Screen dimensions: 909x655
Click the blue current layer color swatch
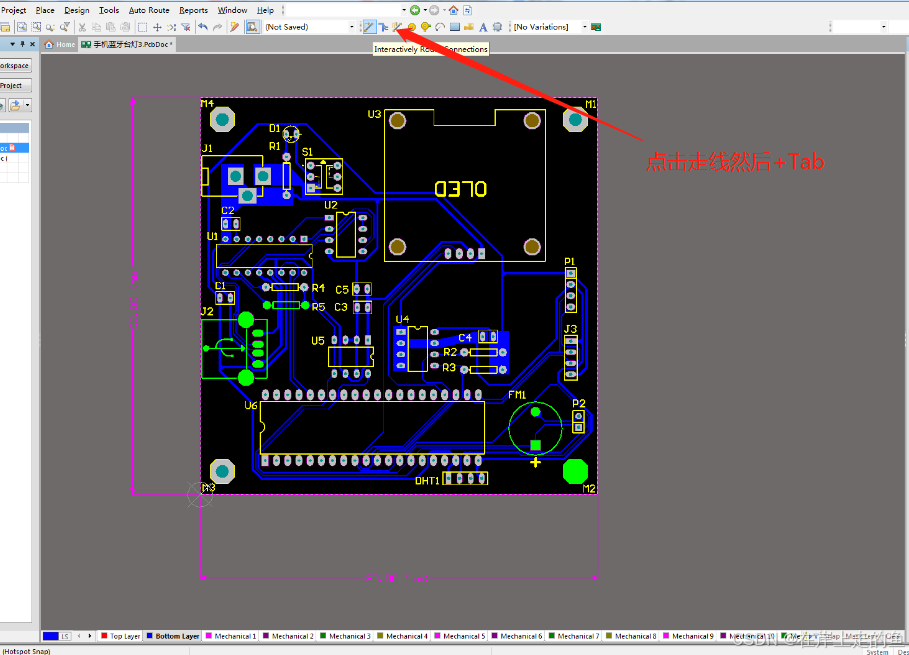(50, 636)
